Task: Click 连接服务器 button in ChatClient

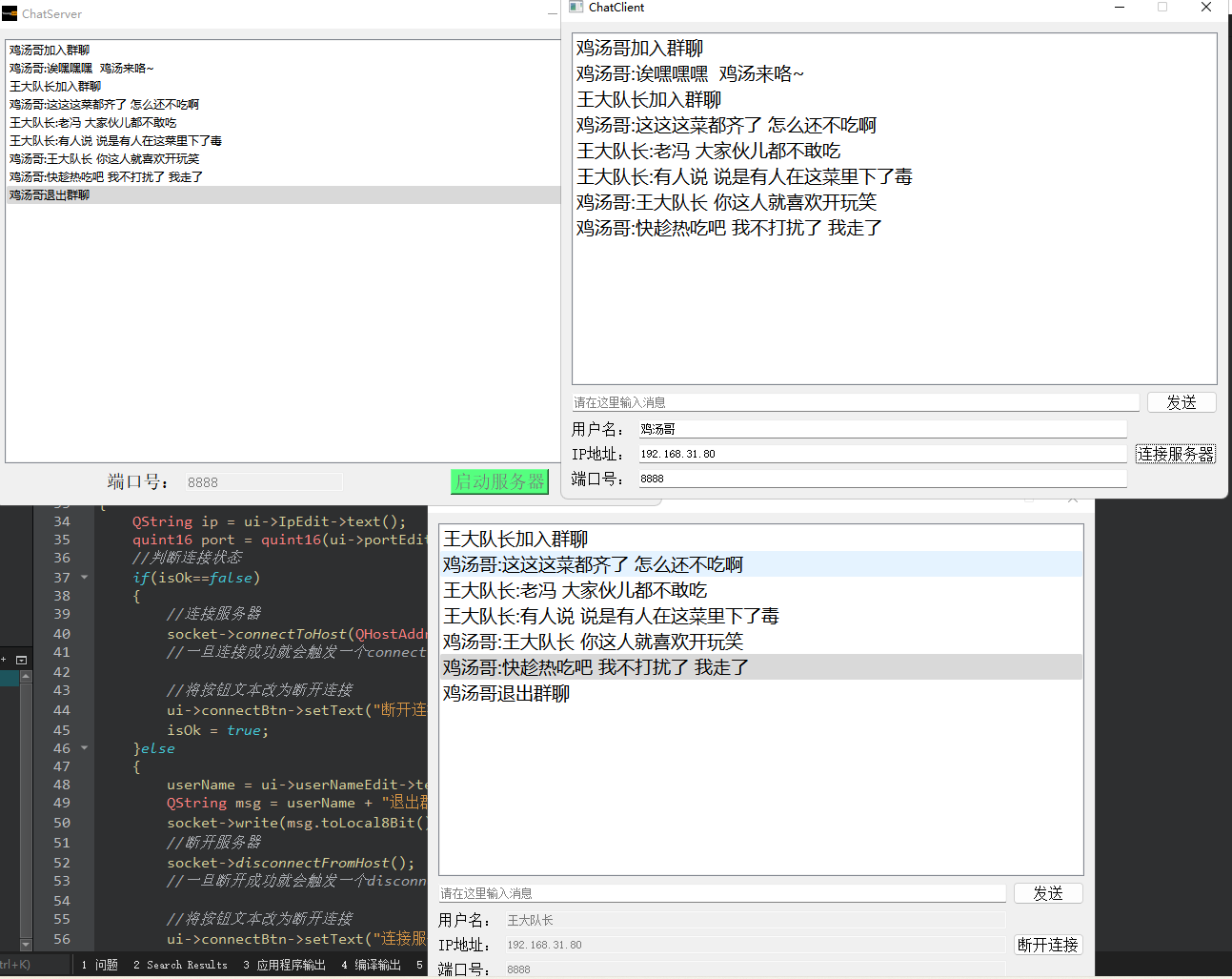Action: (x=1176, y=454)
